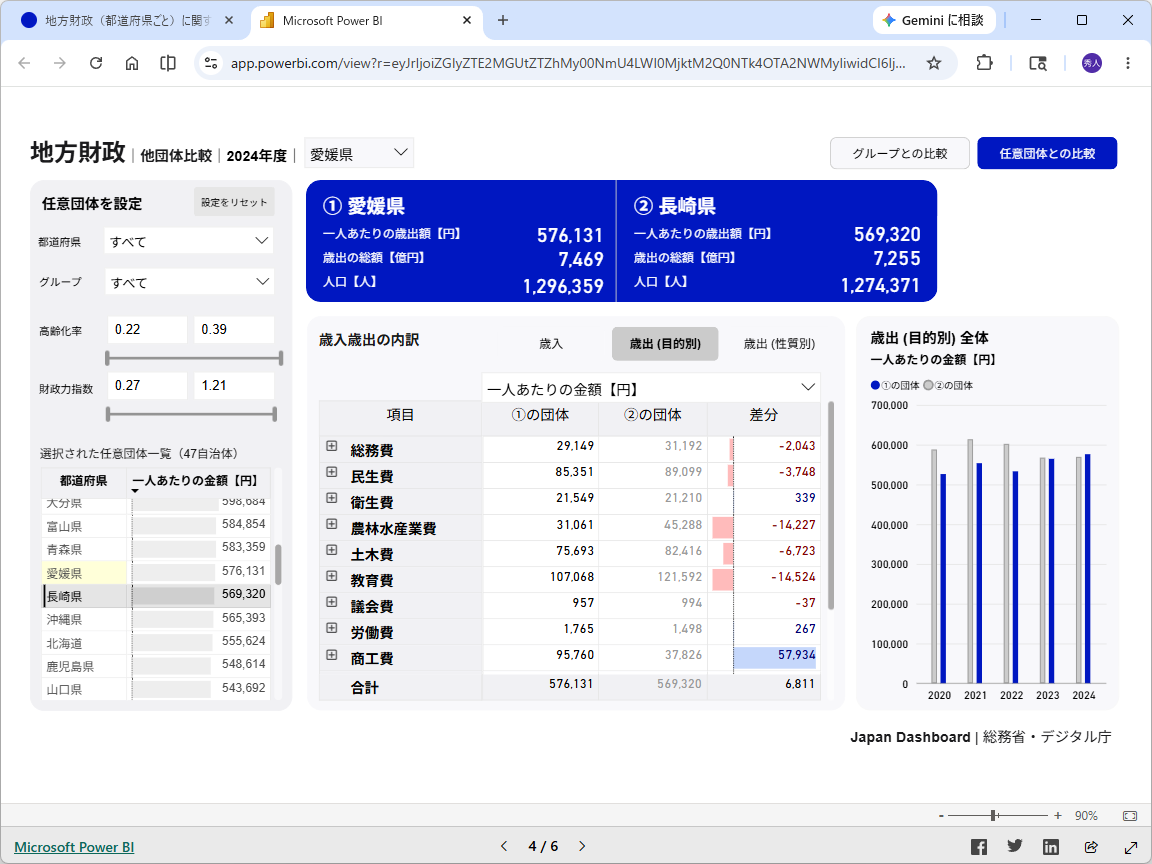The image size is (1152, 864).
Task: Open the 都道府県 filter dropdown
Action: (189, 241)
